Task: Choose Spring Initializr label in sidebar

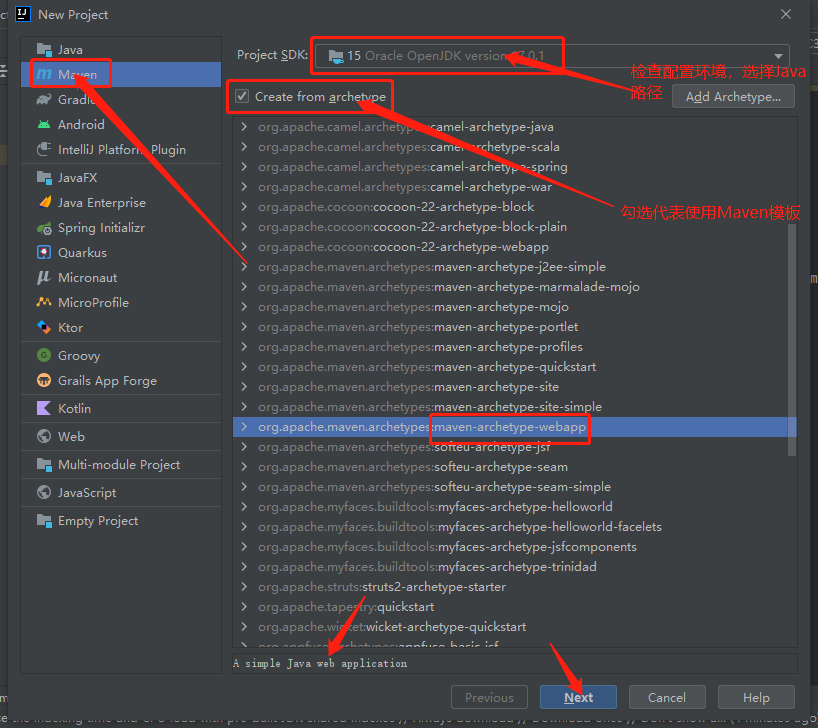Action: 101,228
